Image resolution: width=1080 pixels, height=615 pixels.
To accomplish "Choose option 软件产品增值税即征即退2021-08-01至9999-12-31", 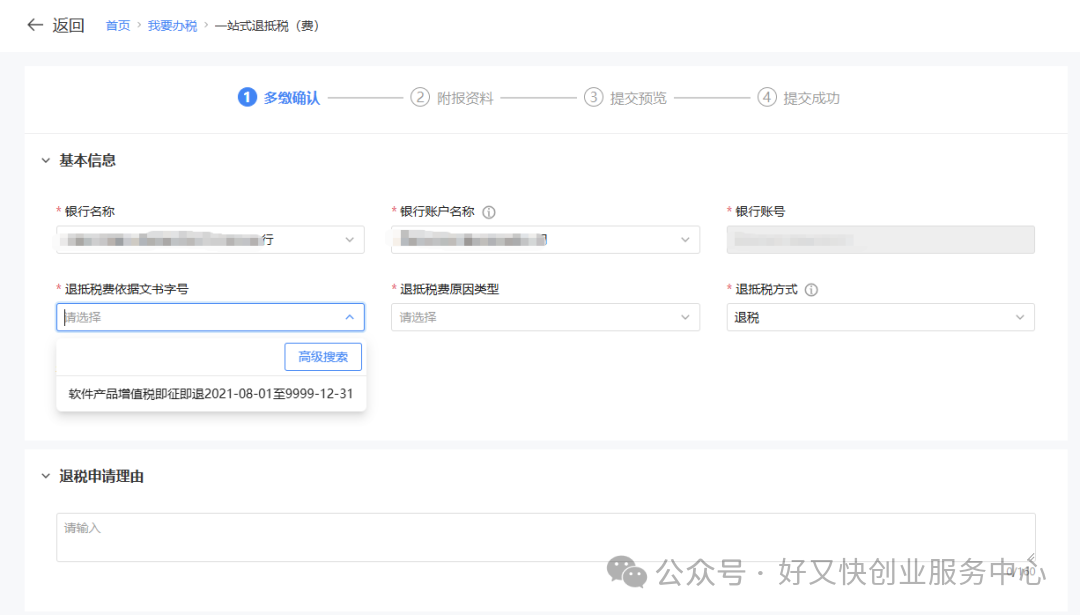I will (211, 394).
